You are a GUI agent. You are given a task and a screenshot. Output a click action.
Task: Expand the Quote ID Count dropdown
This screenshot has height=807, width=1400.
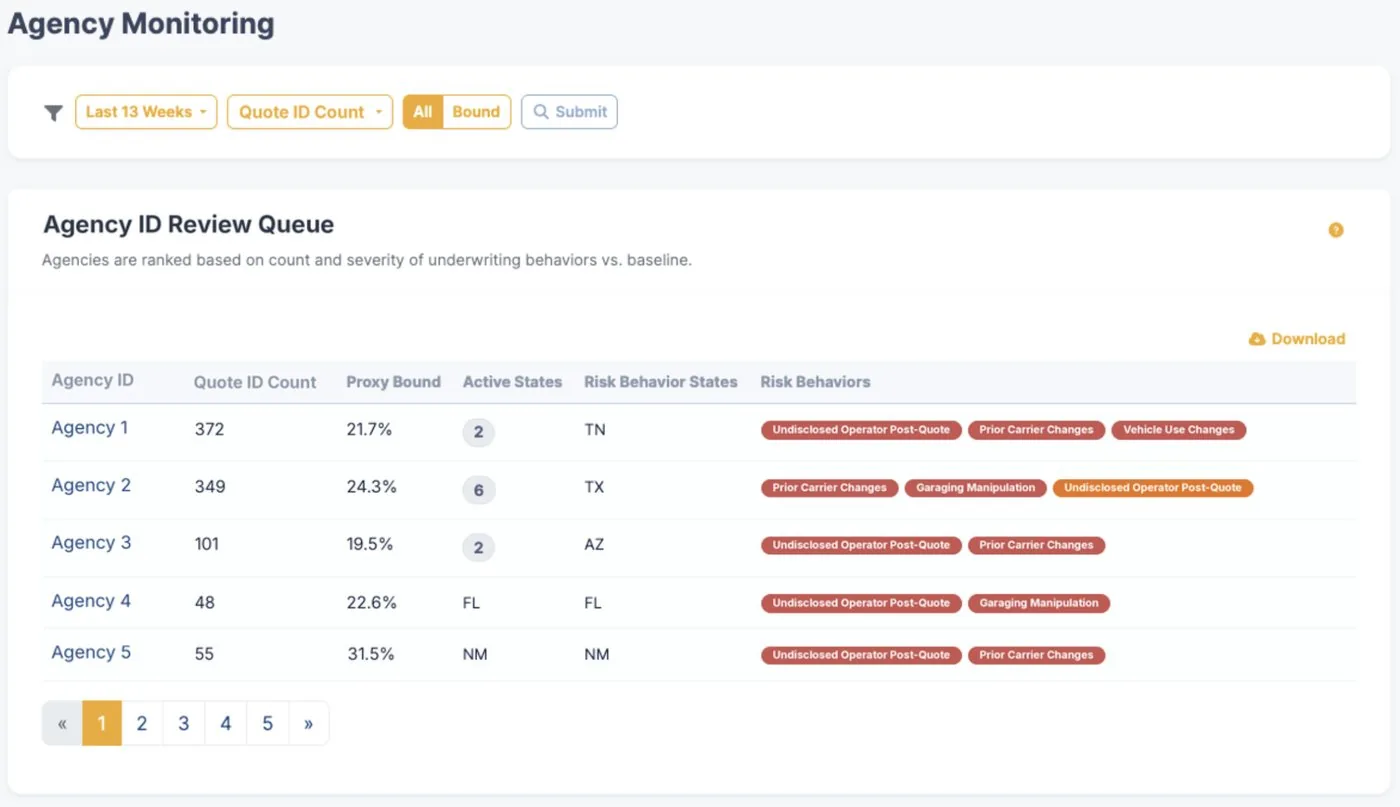point(310,112)
